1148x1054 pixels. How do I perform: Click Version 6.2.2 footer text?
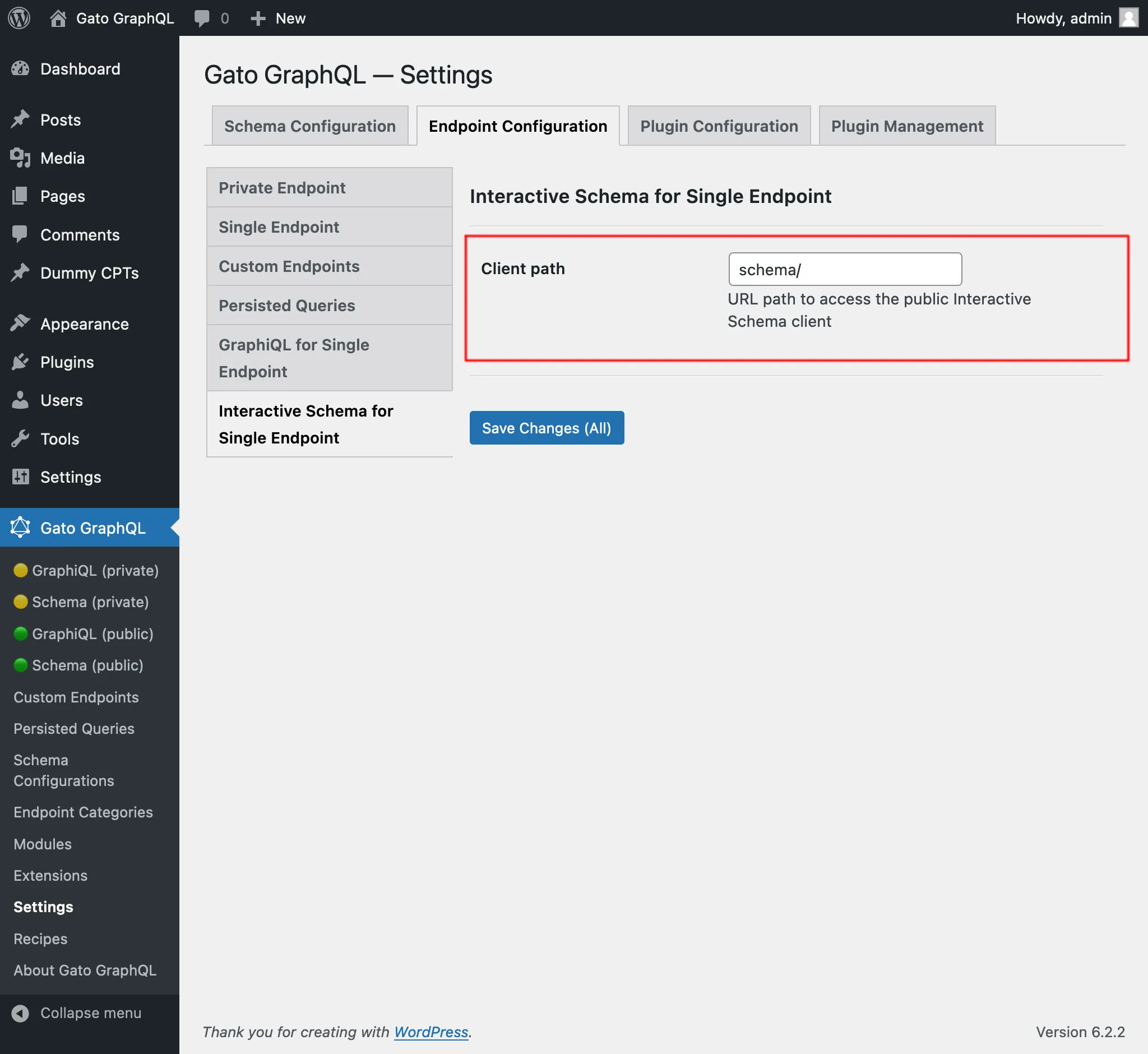point(1080,1032)
